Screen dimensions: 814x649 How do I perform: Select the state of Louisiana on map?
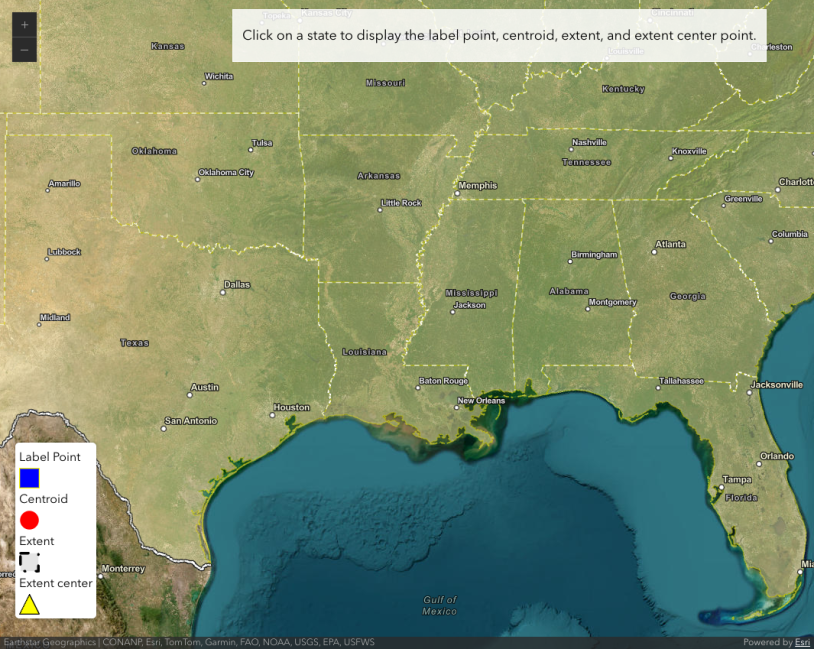point(364,352)
